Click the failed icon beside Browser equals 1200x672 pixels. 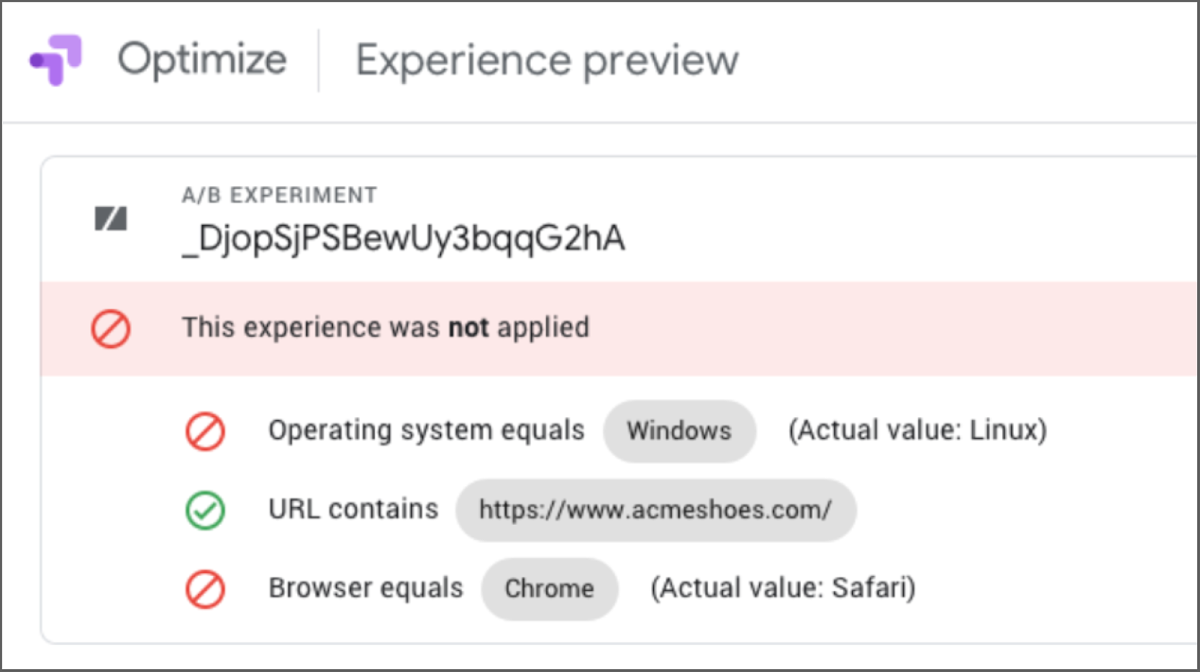(x=205, y=590)
